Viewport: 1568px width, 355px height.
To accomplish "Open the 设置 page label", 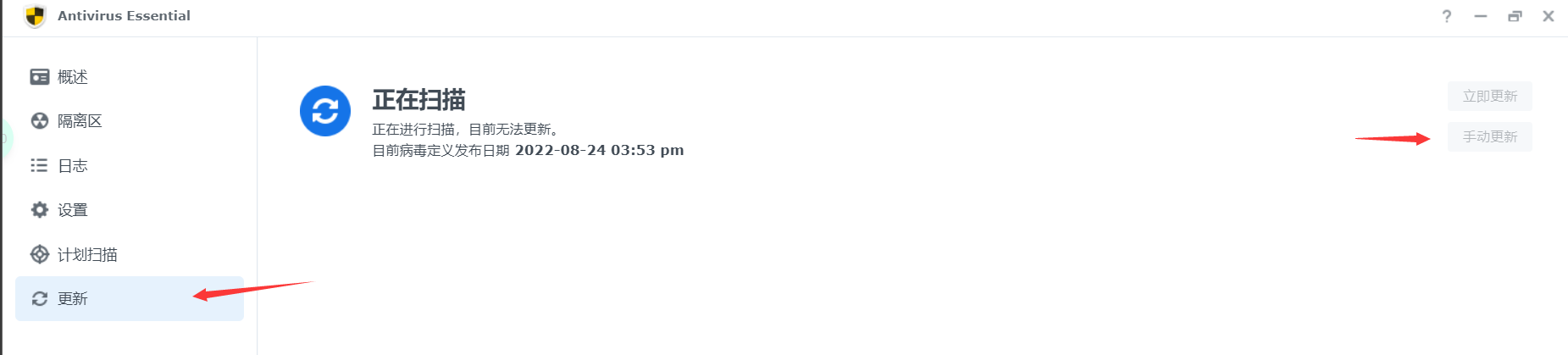I will 73,209.
